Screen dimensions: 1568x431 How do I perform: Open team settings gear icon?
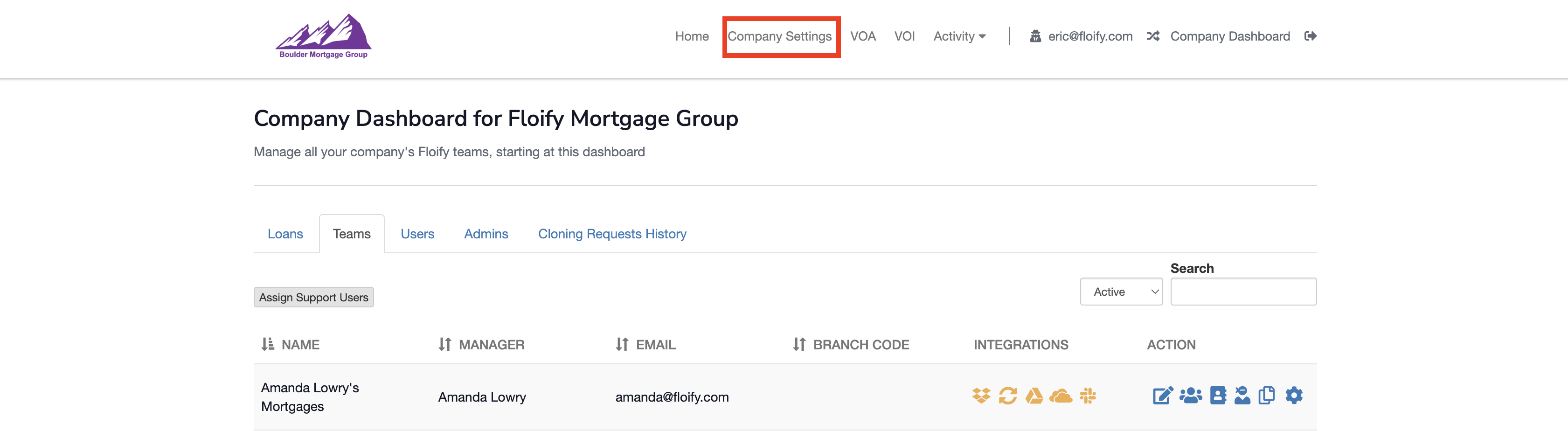coord(1294,395)
